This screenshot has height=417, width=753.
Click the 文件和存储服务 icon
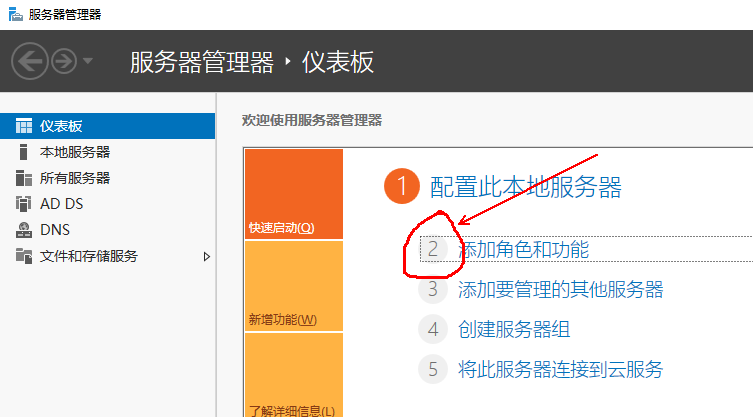[24, 256]
